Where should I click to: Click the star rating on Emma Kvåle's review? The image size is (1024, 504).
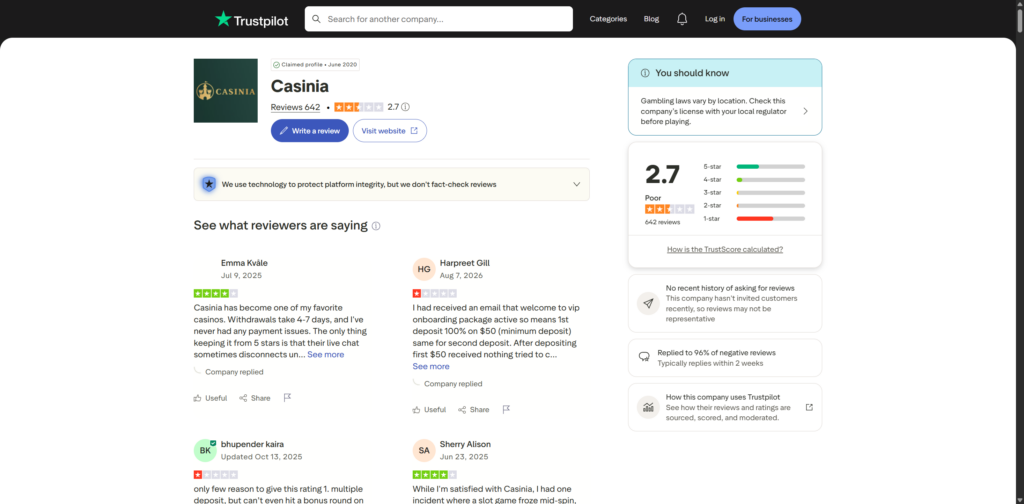pos(216,294)
